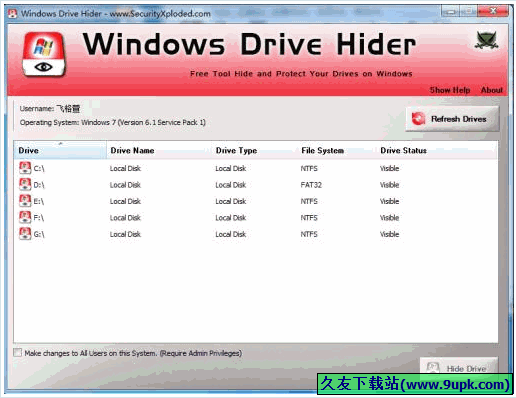
Task: Click the Refresh Drives button
Action: [452, 119]
